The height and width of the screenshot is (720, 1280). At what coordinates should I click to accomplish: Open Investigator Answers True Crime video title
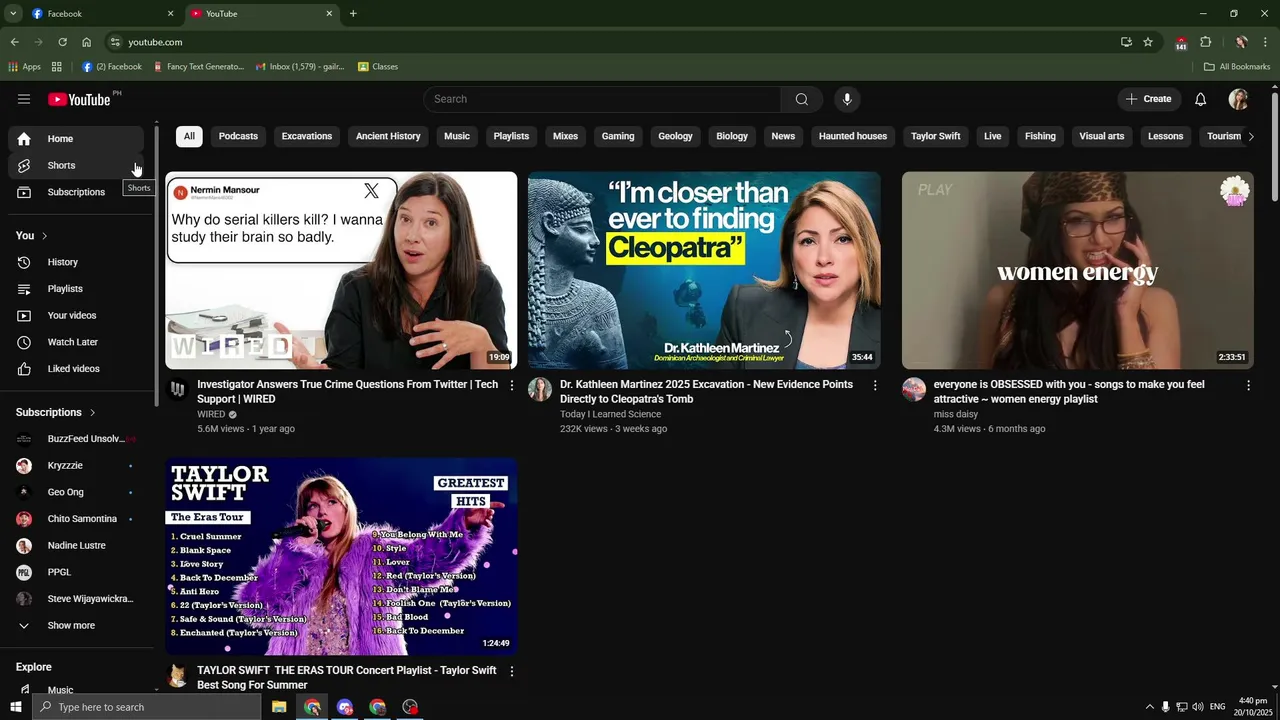pos(347,392)
